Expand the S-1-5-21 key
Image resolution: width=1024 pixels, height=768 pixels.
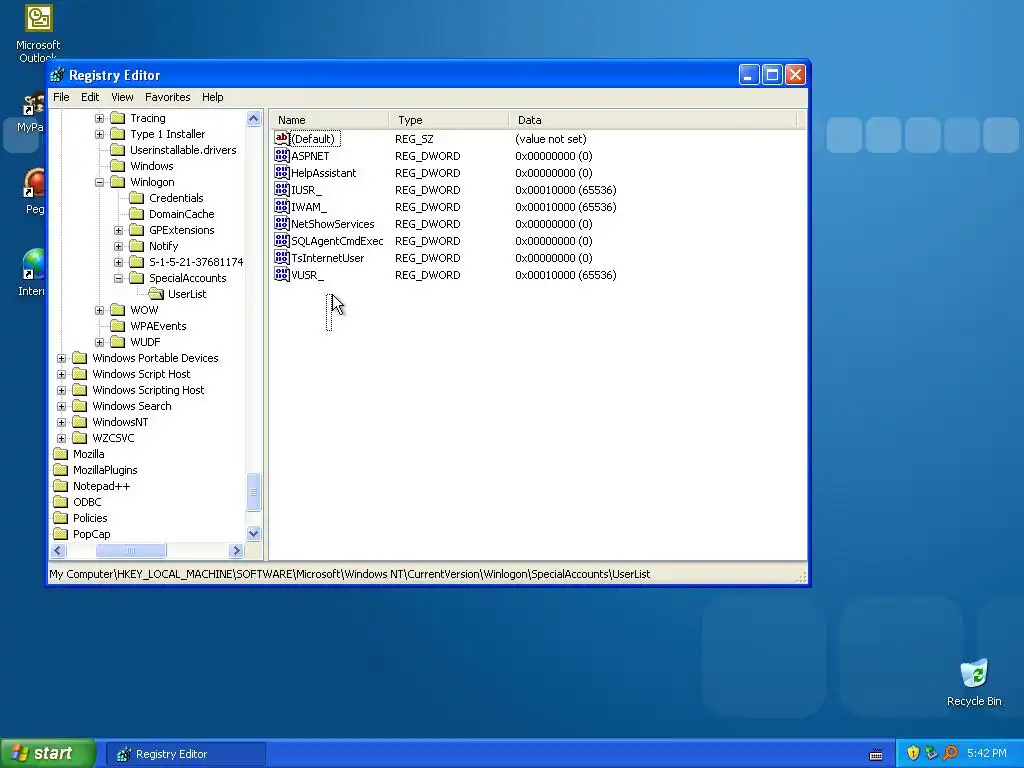(x=118, y=263)
